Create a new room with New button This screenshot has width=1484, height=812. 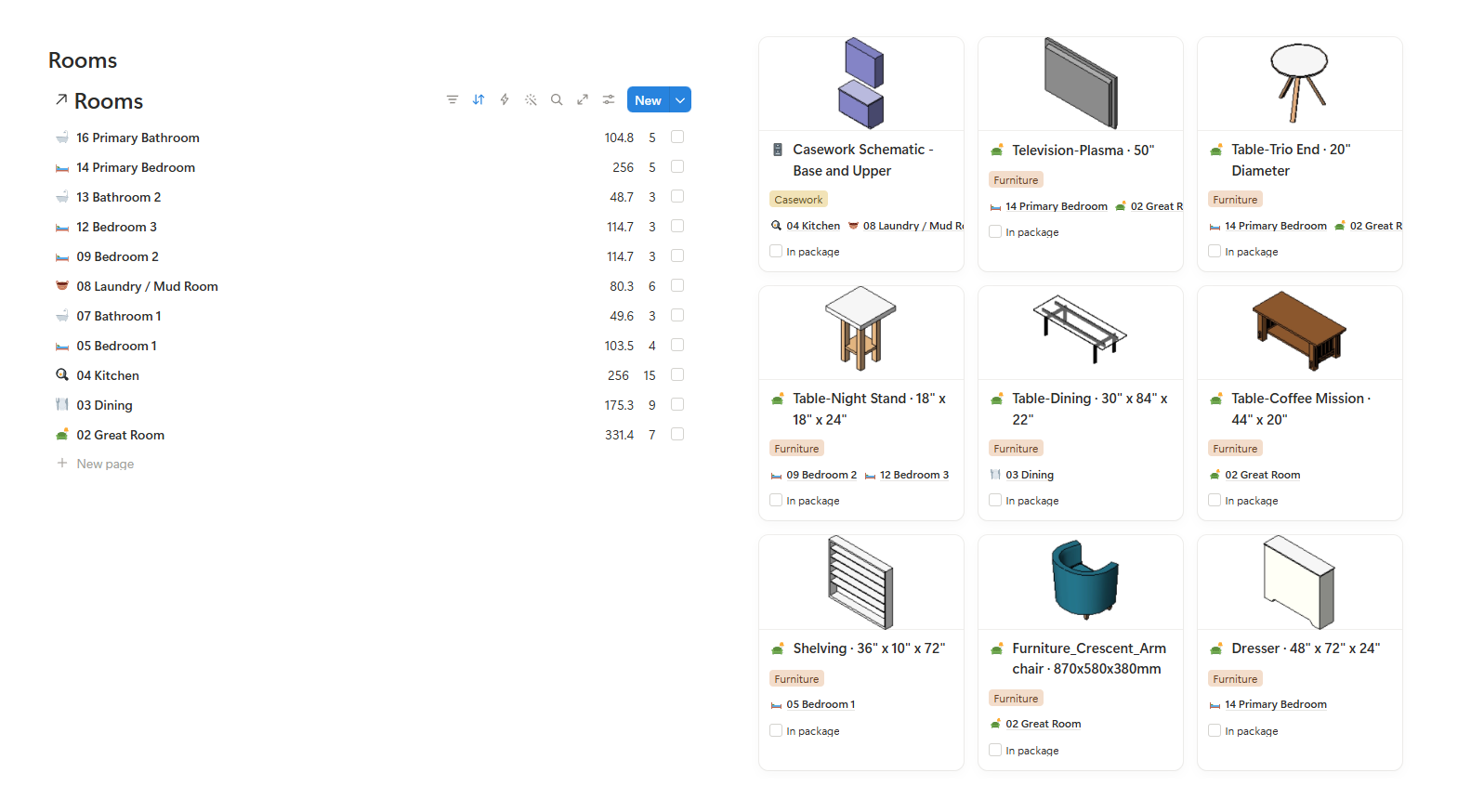[x=649, y=99]
